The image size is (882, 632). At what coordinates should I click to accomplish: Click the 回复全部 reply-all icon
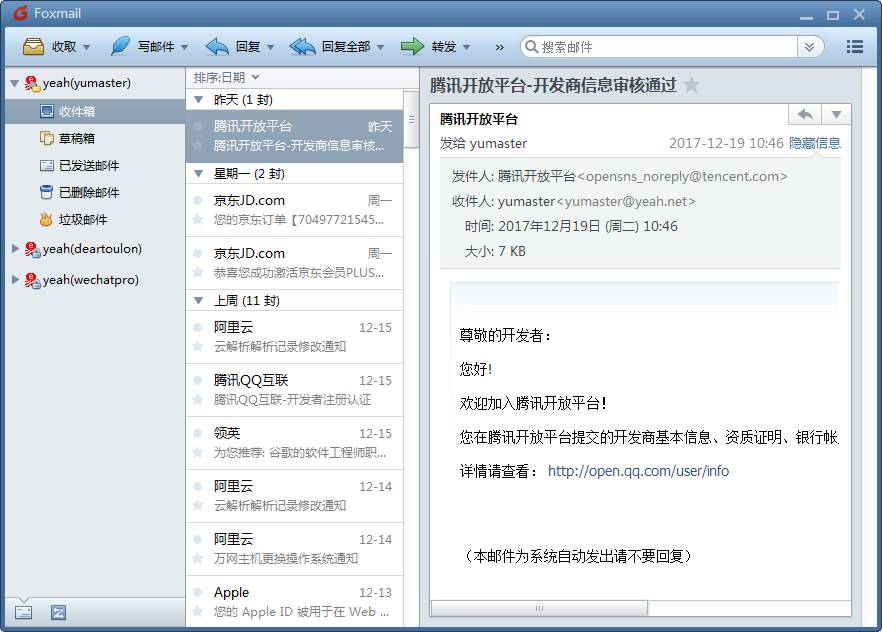[x=302, y=46]
